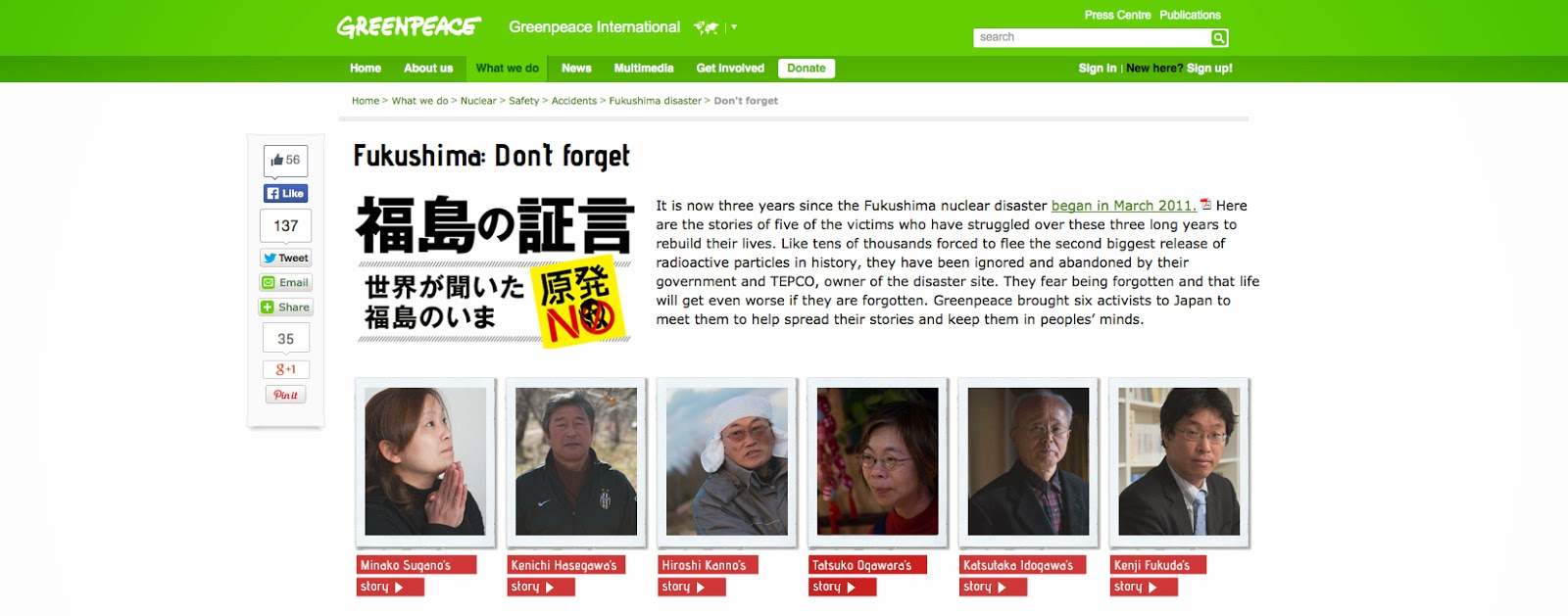The height and width of the screenshot is (616, 1568).
Task: Click the Email share button
Action: [286, 282]
